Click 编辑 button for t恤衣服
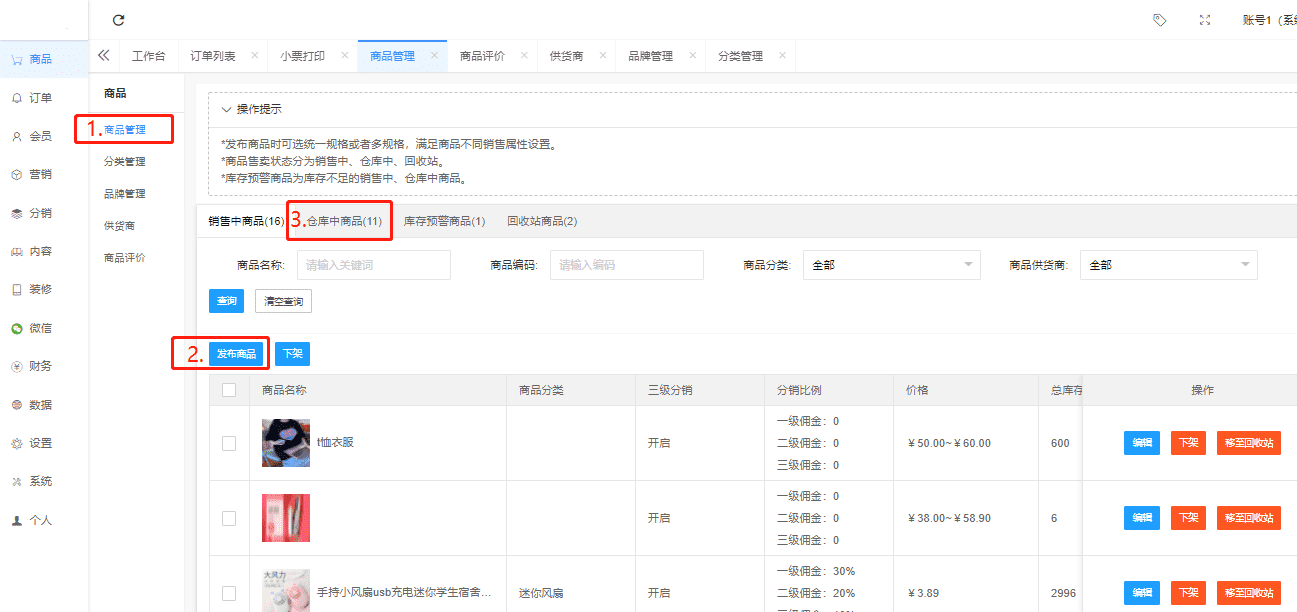Image resolution: width=1297 pixels, height=612 pixels. [x=1141, y=443]
